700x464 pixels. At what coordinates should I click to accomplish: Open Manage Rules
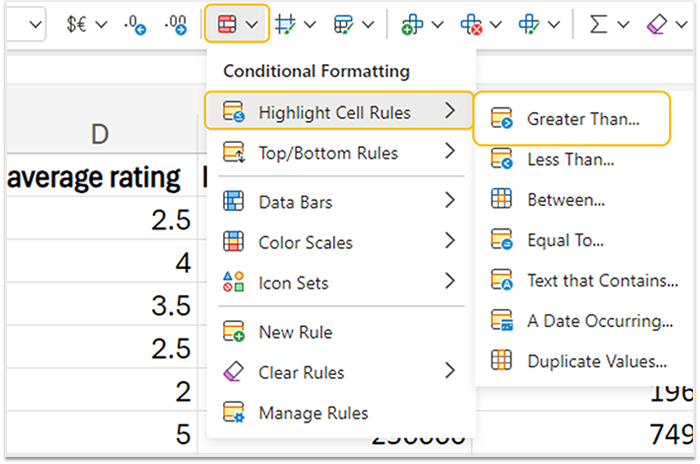[312, 413]
